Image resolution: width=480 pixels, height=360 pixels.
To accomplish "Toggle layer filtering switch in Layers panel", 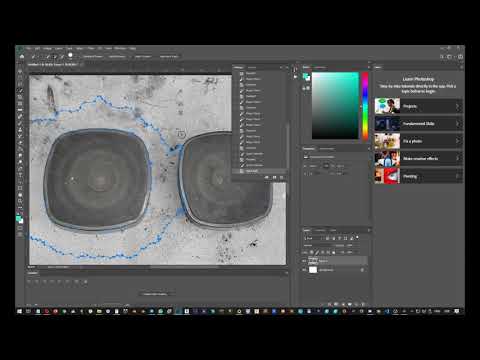I will 357,238.
